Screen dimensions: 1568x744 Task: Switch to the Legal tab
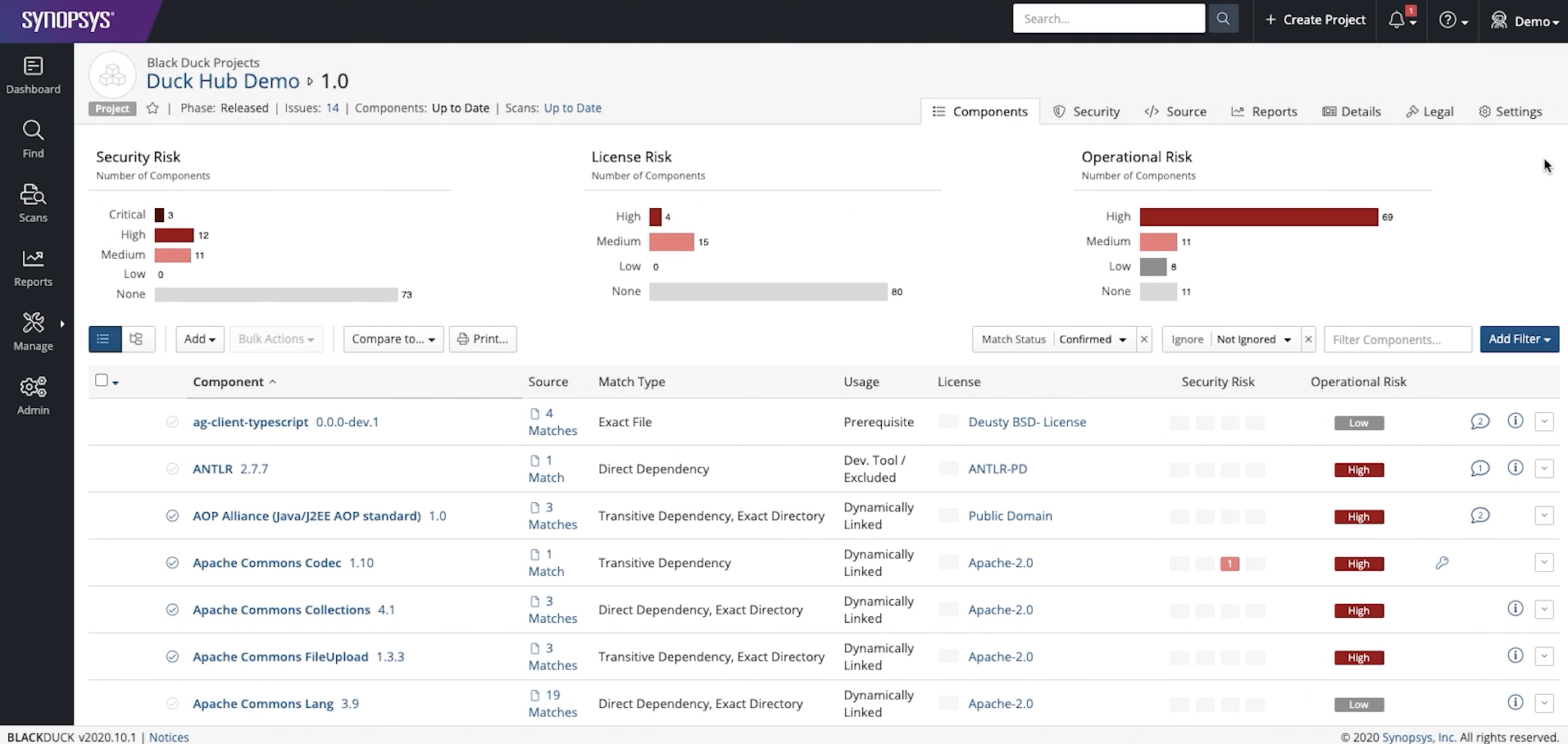[1429, 111]
